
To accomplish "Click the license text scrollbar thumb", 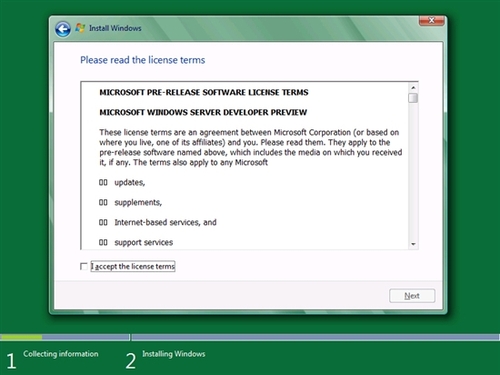I will point(413,98).
